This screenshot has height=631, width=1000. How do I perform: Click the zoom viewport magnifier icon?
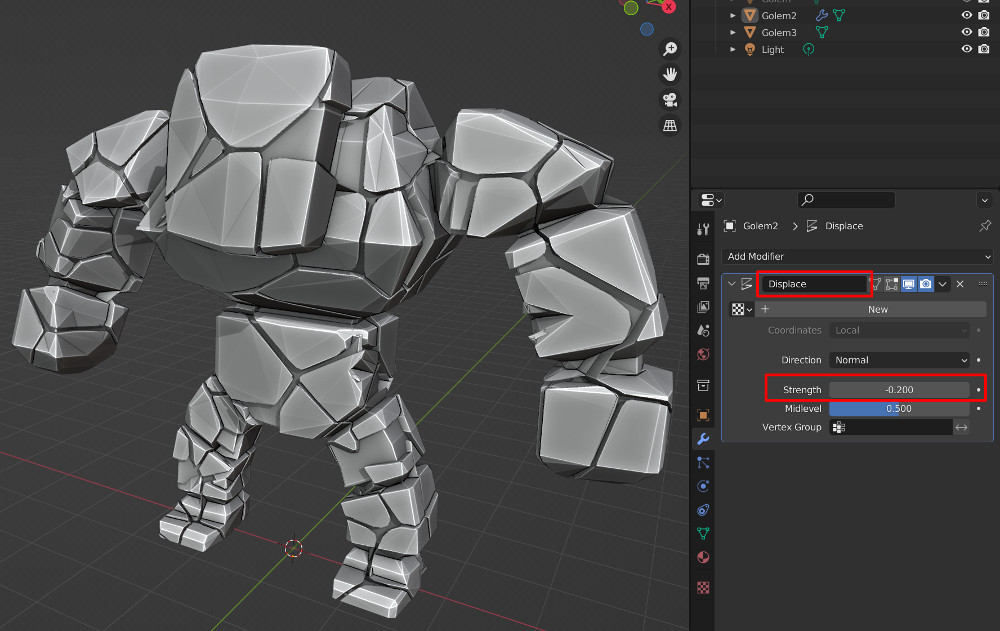pyautogui.click(x=670, y=49)
